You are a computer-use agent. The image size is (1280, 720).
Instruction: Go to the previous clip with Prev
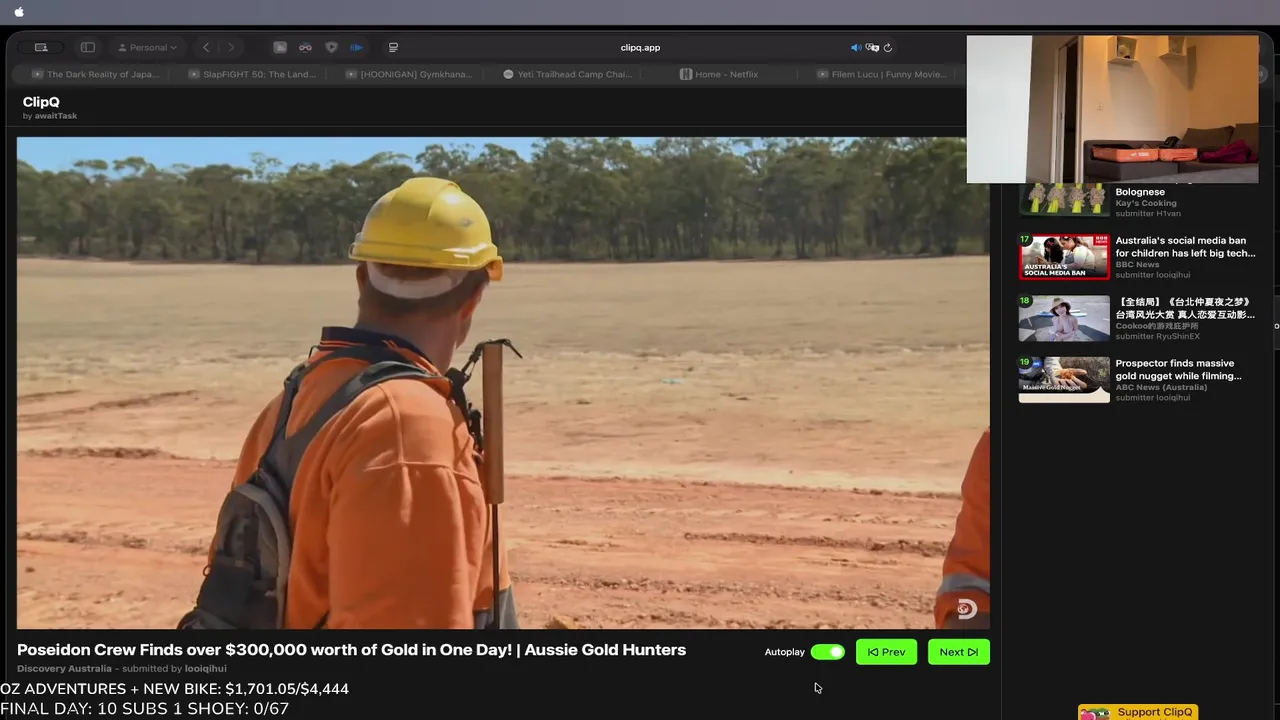pos(886,652)
